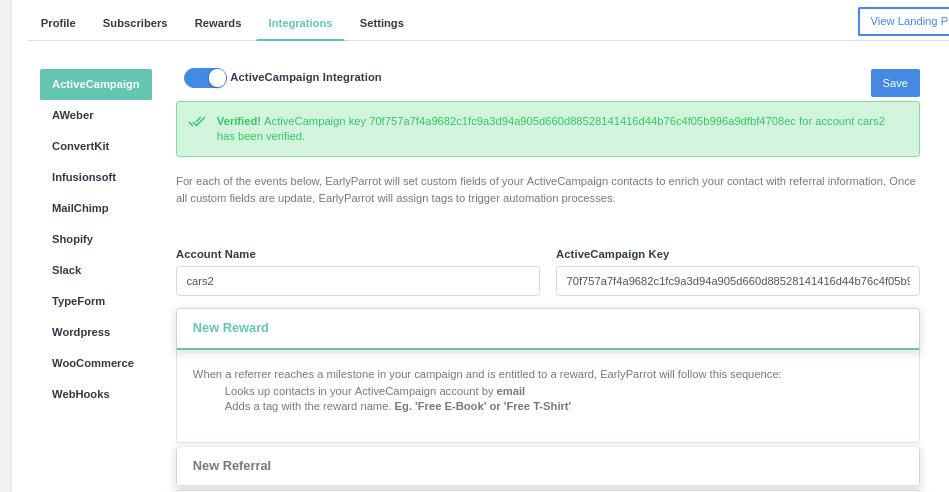Choose WooCommerce integration
Image resolution: width=949 pixels, height=492 pixels.
pyautogui.click(x=93, y=362)
